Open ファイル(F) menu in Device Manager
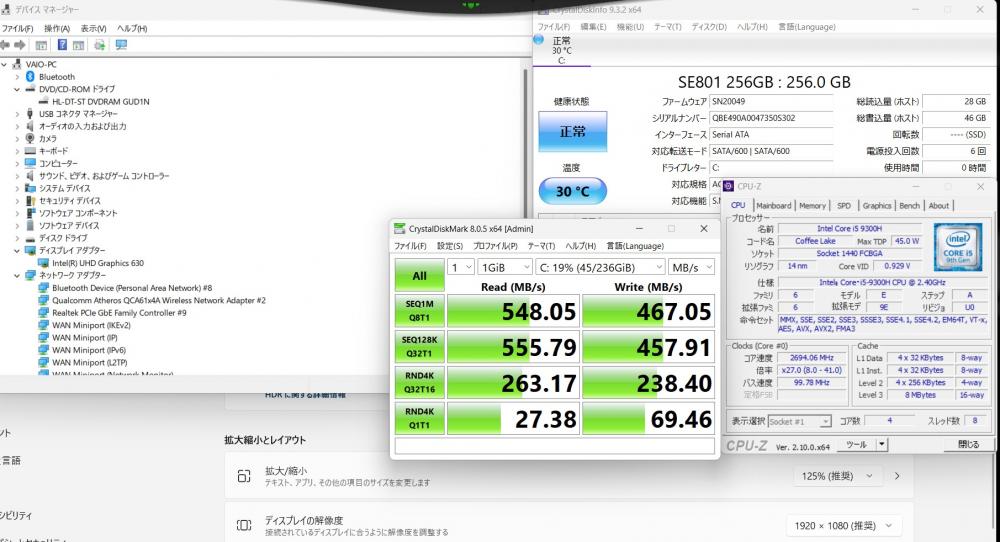Image resolution: width=1000 pixels, height=542 pixels. pos(17,28)
